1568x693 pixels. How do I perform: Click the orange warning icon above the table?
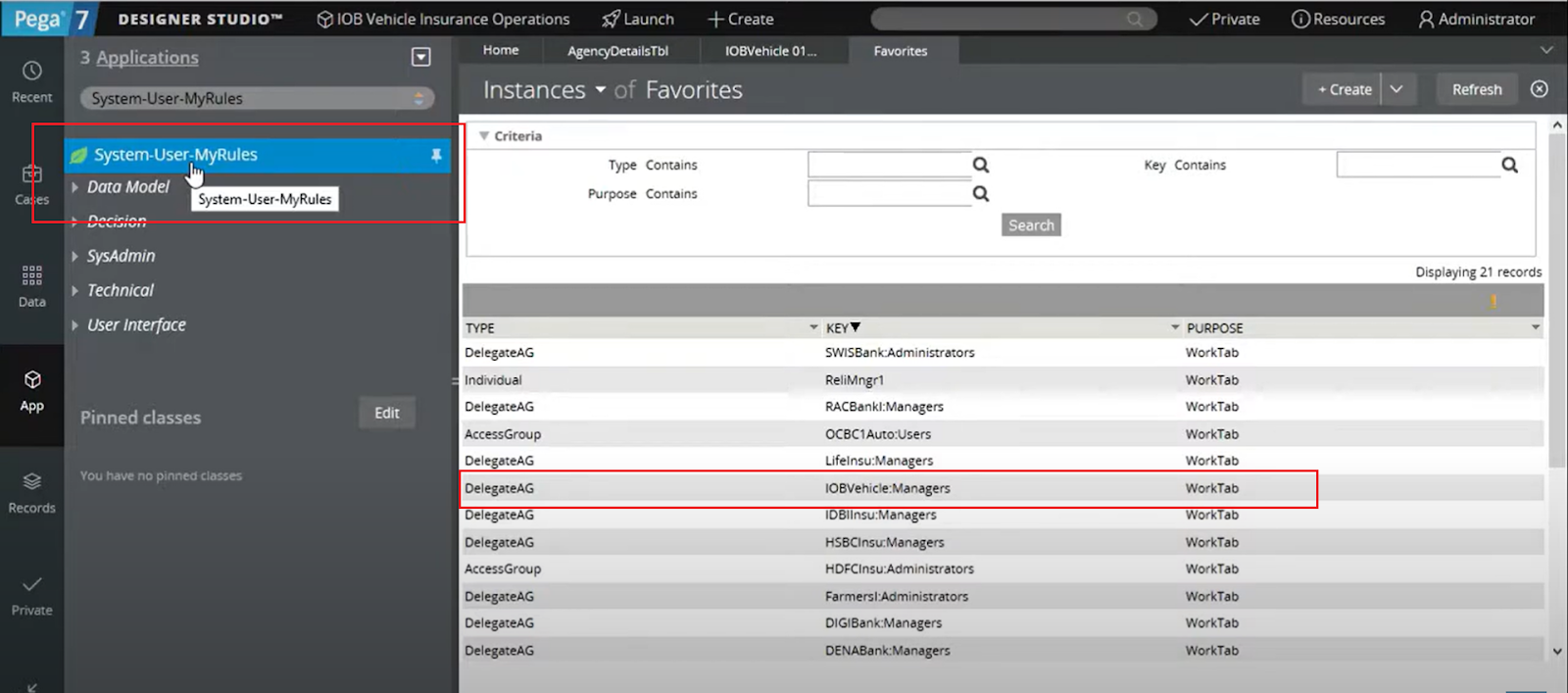click(x=1494, y=301)
